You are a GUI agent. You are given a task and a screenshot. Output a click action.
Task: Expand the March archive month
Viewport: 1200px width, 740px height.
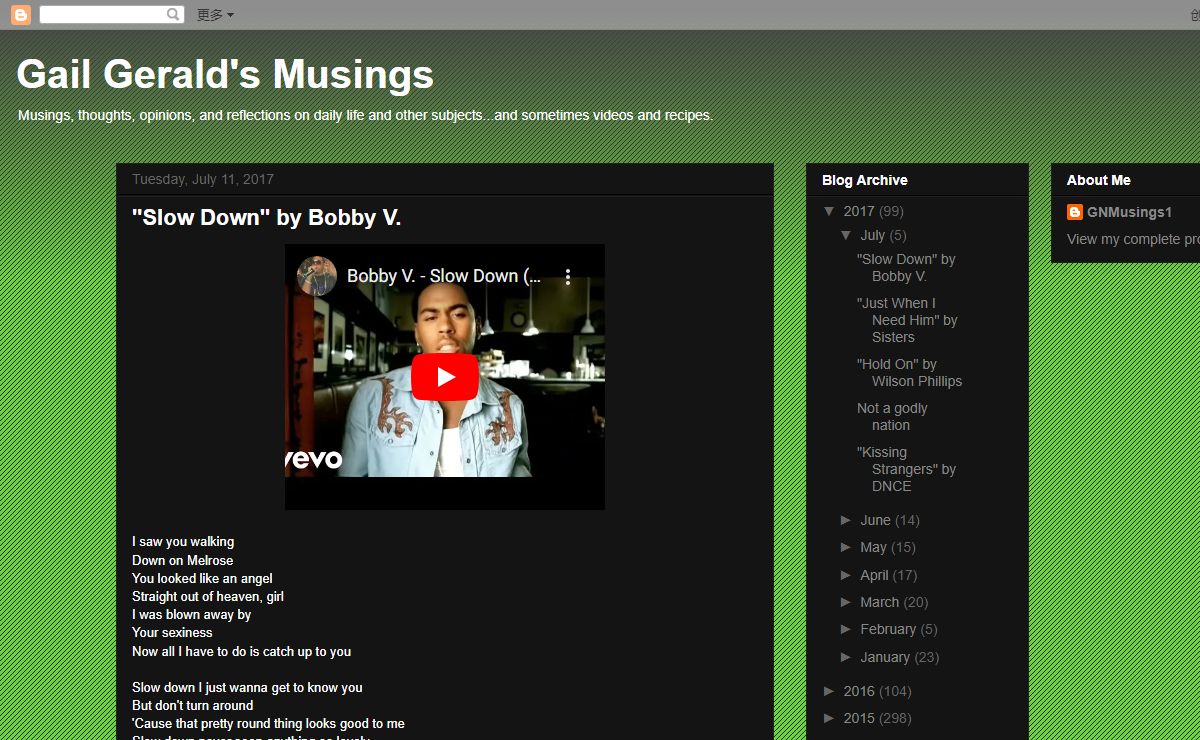coord(846,602)
